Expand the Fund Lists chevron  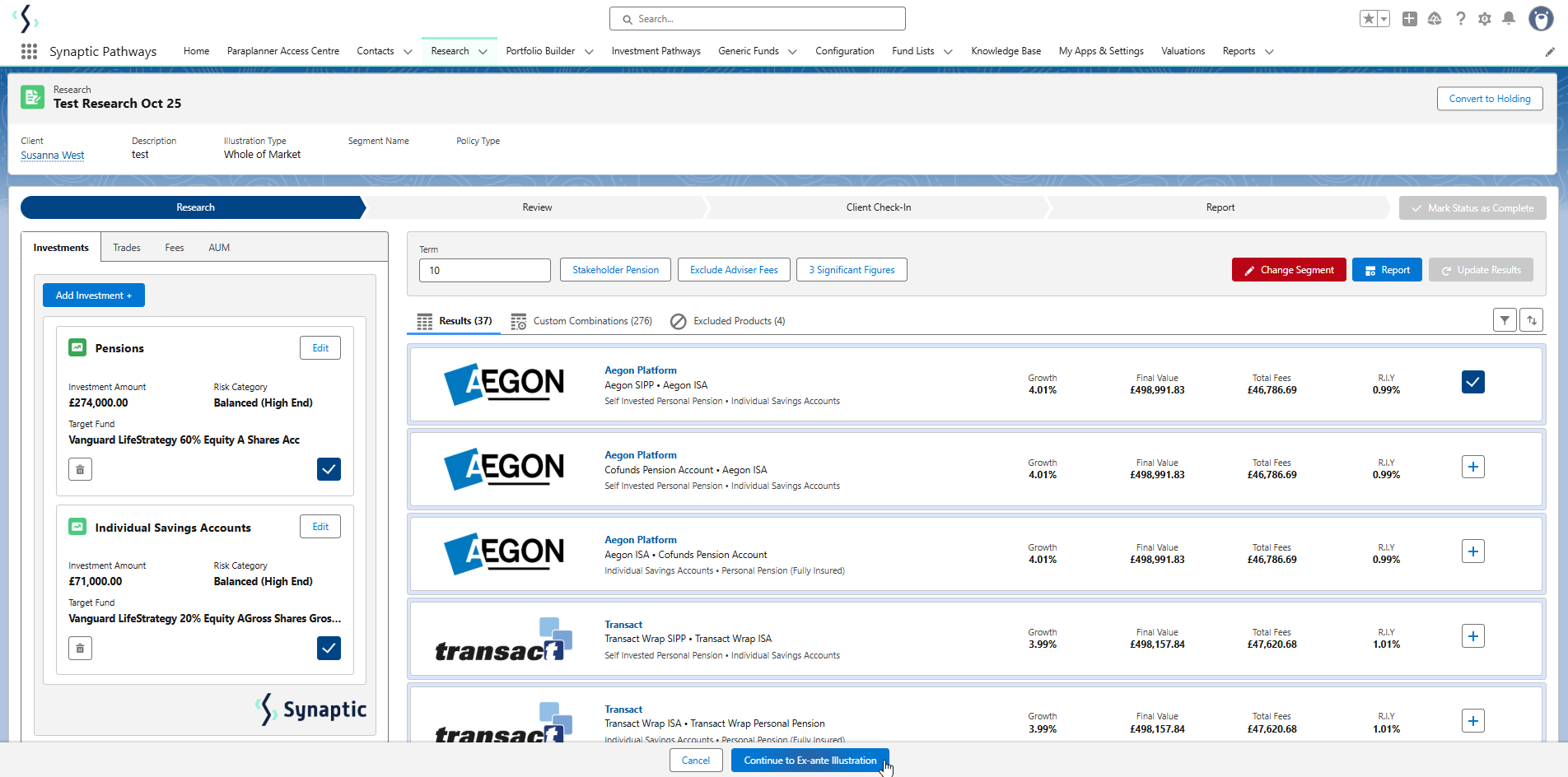tap(948, 52)
